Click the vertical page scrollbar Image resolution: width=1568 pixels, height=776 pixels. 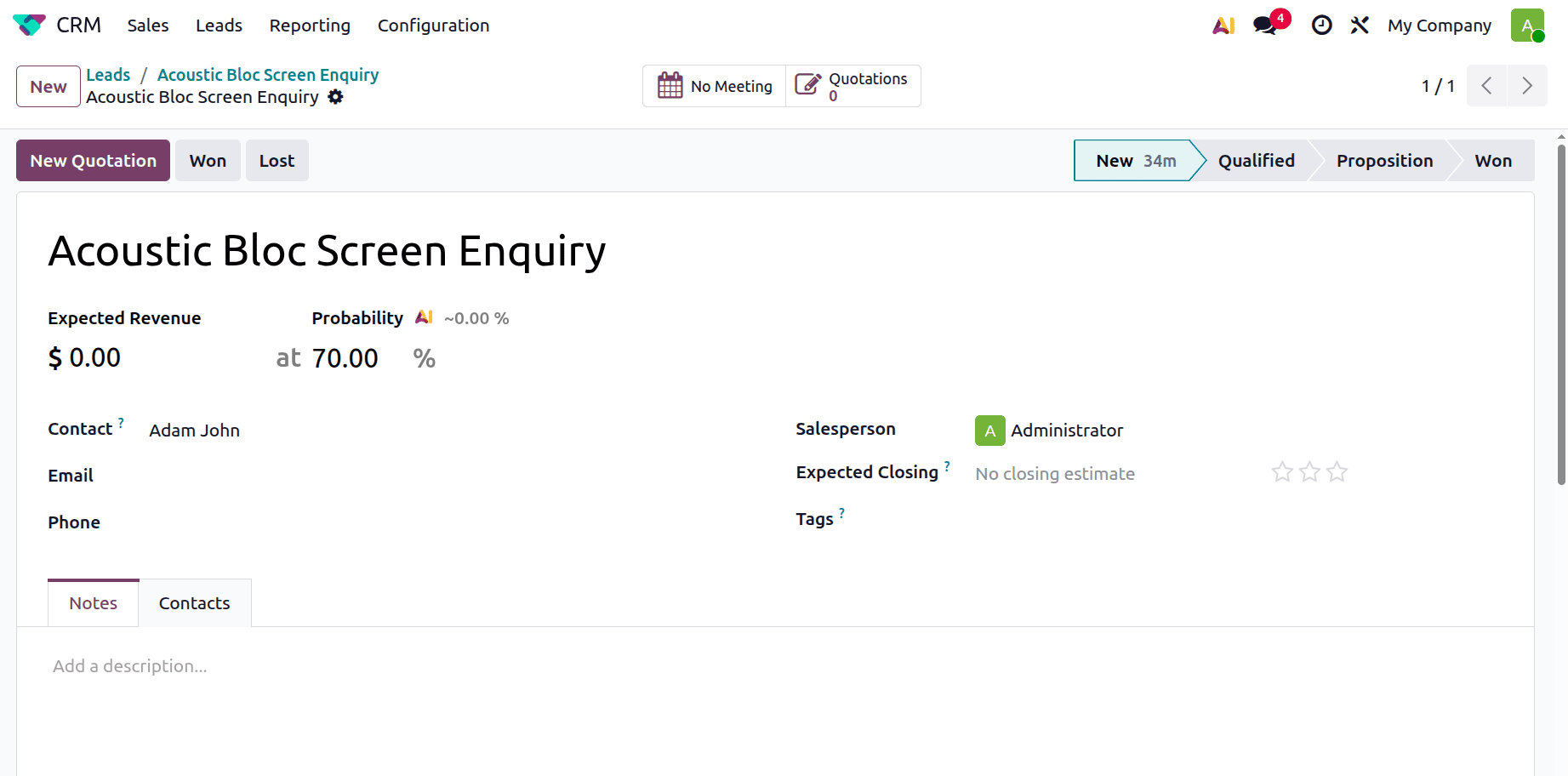1561,315
